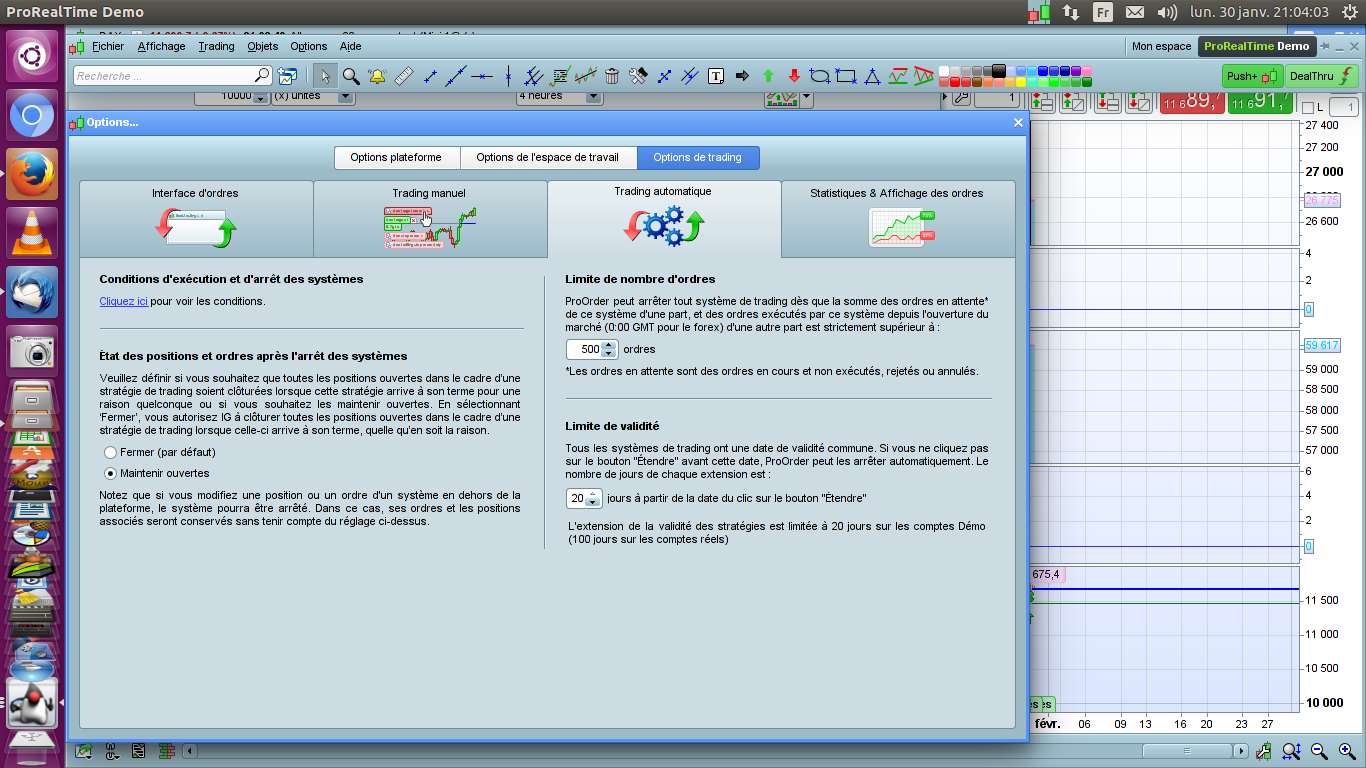Image resolution: width=1366 pixels, height=768 pixels.
Task: Click the green buy price button
Action: tap(1260, 101)
